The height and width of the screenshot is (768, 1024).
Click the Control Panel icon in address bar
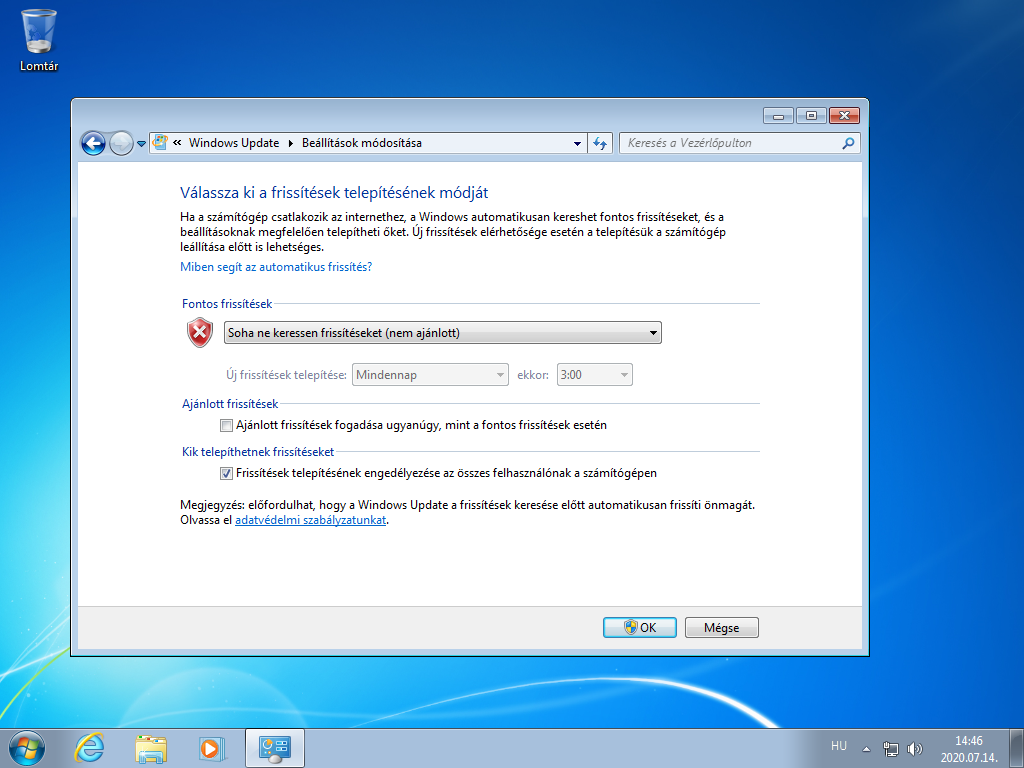point(160,142)
